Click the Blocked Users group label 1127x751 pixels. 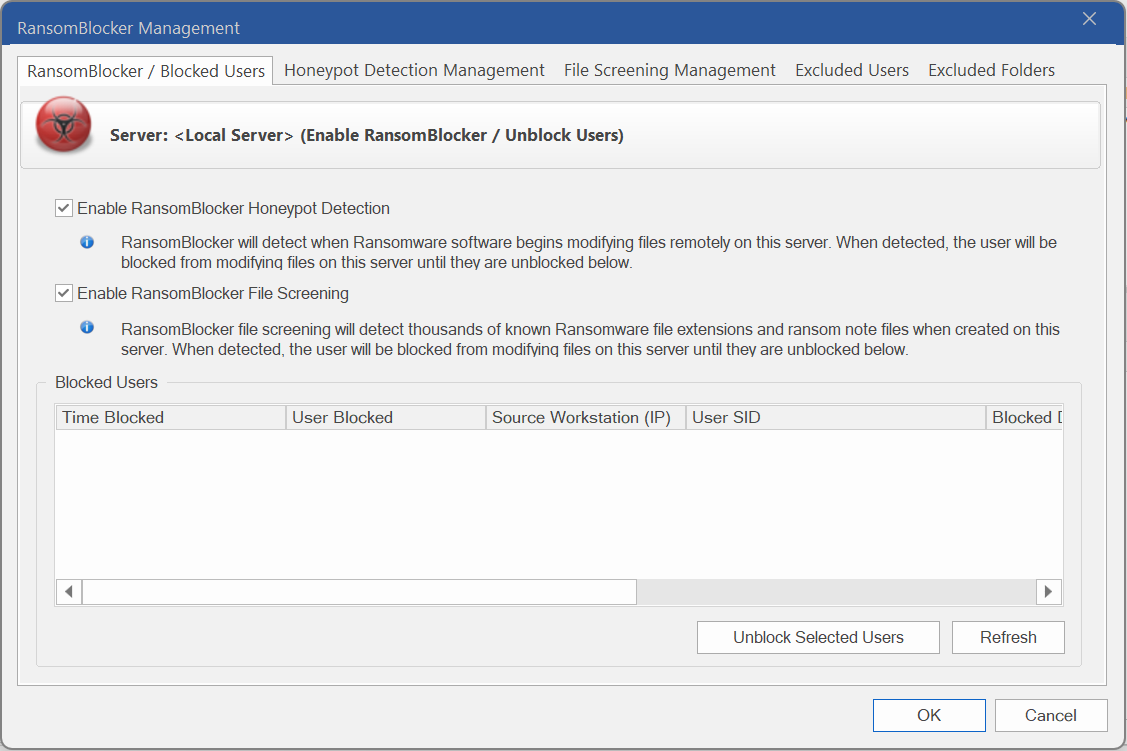106,382
